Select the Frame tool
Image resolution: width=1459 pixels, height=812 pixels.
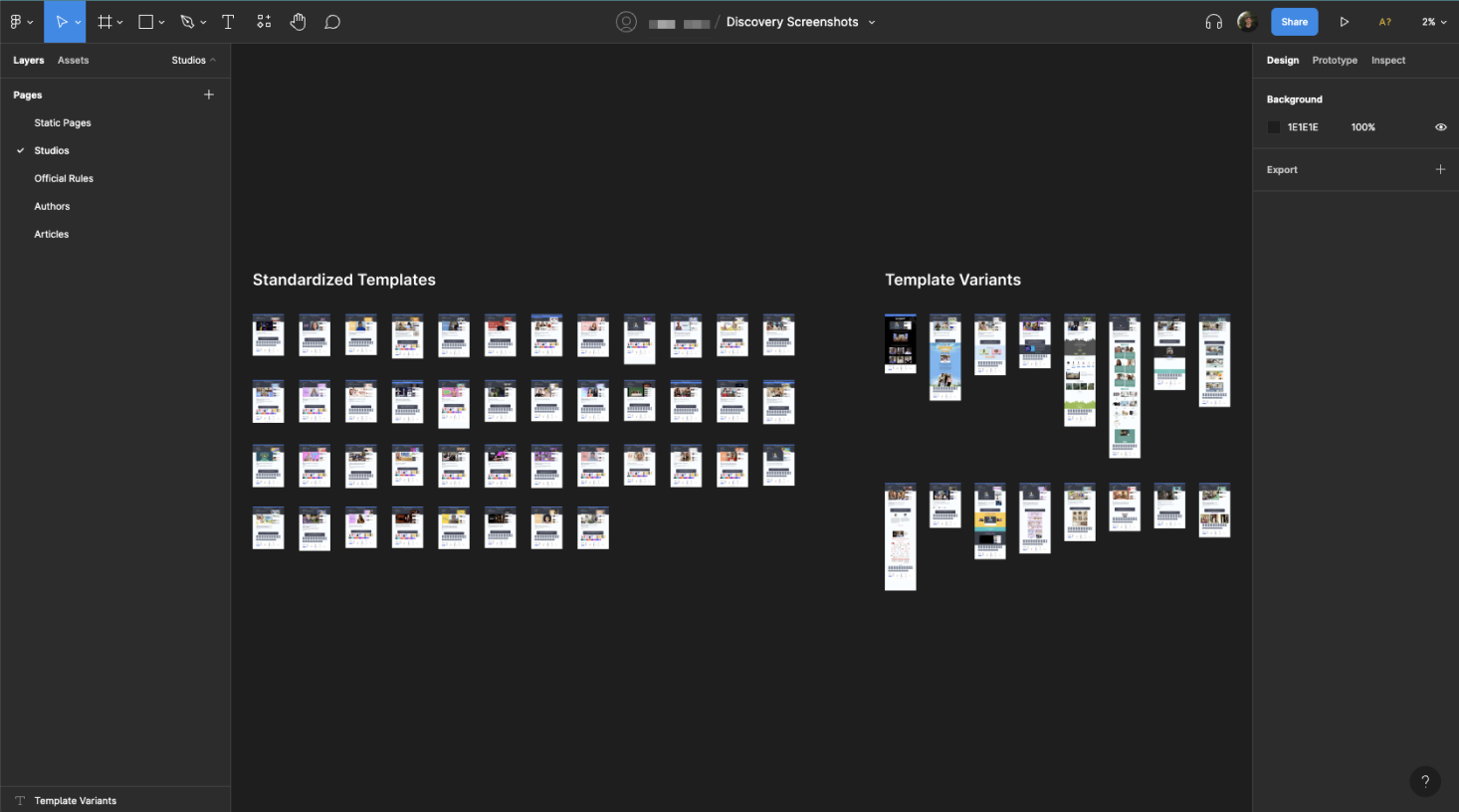(104, 22)
